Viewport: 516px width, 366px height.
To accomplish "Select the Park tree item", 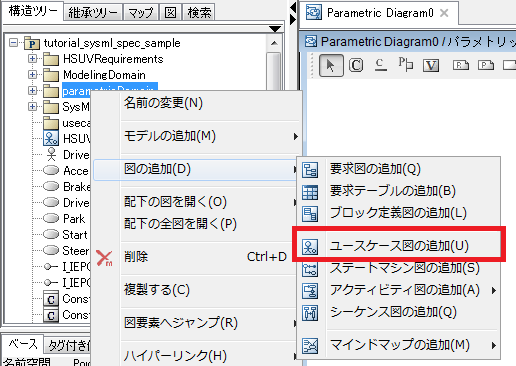I will coord(74,219).
